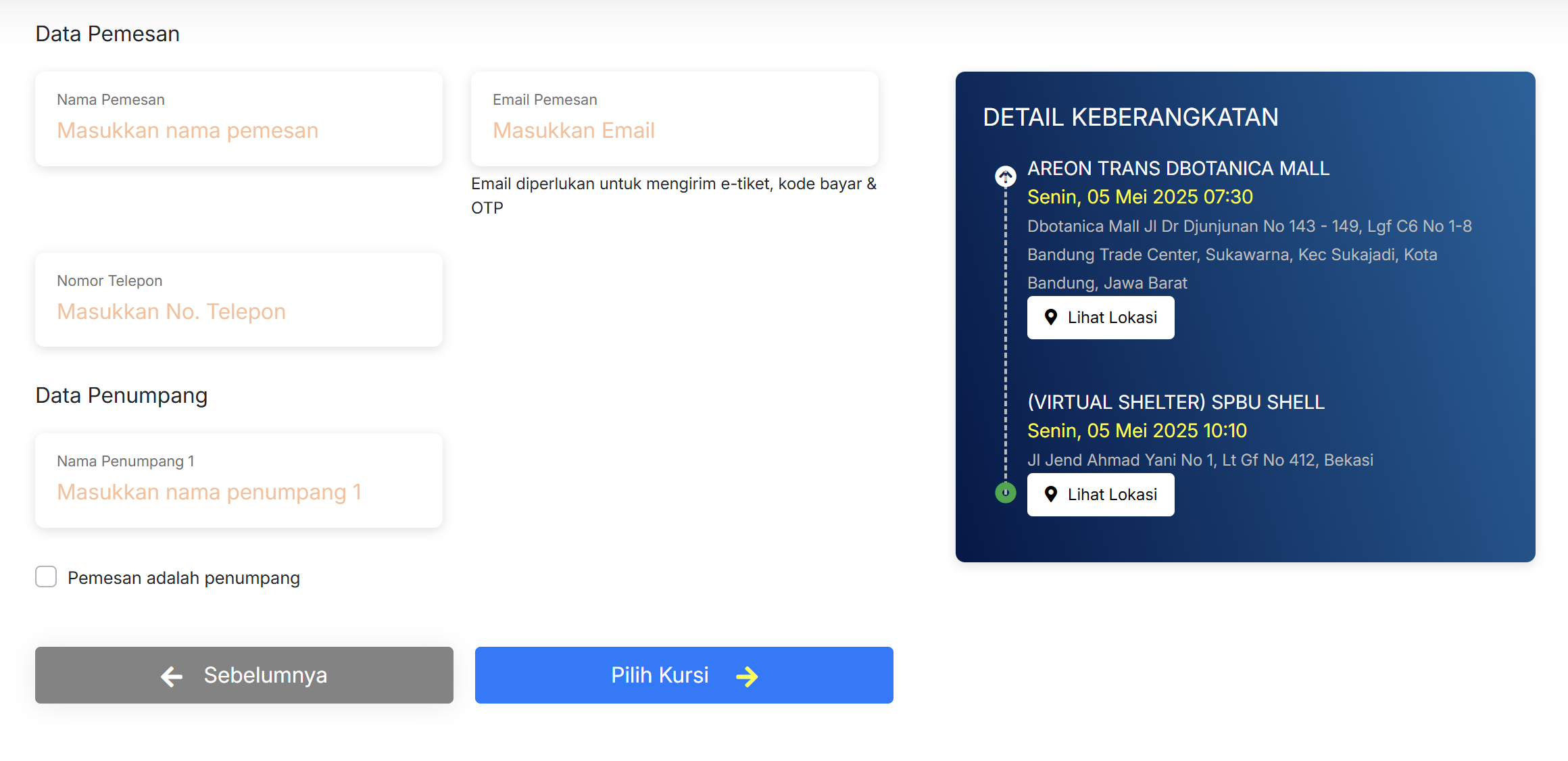Click the left arrow icon on Sebelumnya

[172, 676]
